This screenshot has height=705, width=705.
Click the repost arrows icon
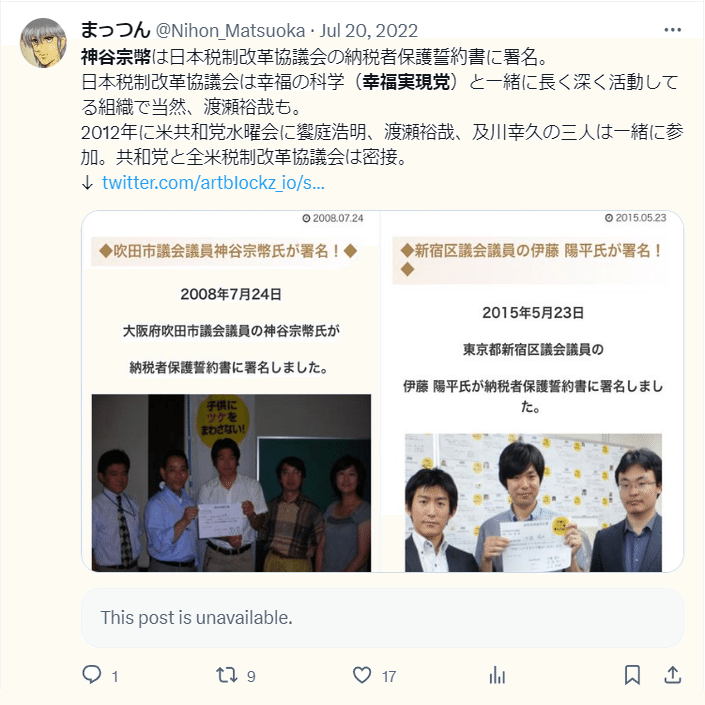(x=226, y=675)
